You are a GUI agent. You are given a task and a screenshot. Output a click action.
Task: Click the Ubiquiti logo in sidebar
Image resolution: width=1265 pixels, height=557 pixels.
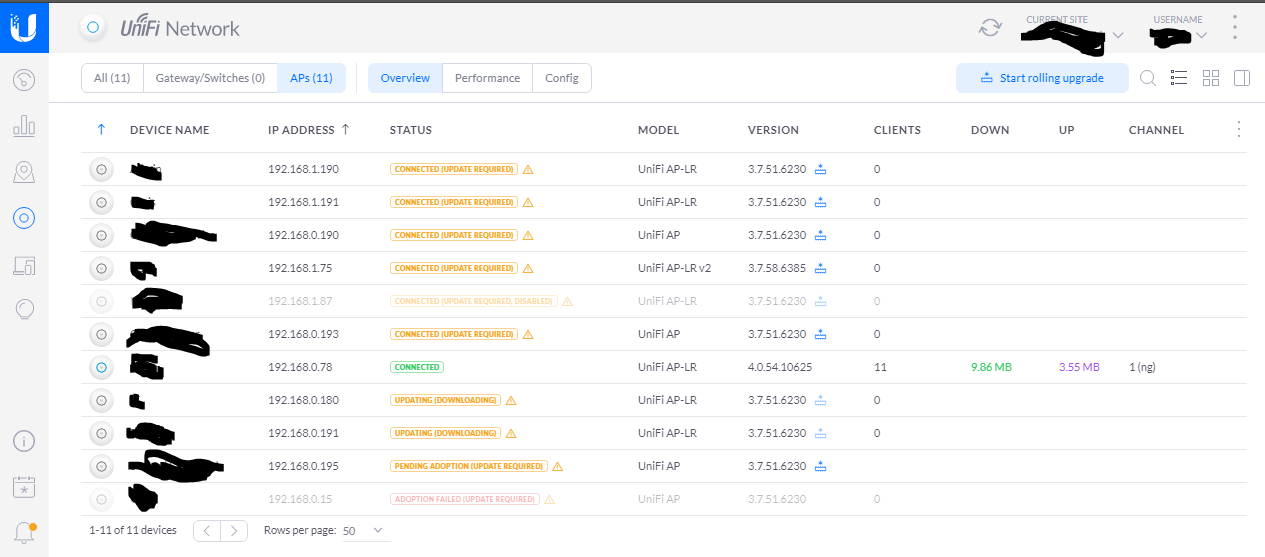click(x=24, y=27)
